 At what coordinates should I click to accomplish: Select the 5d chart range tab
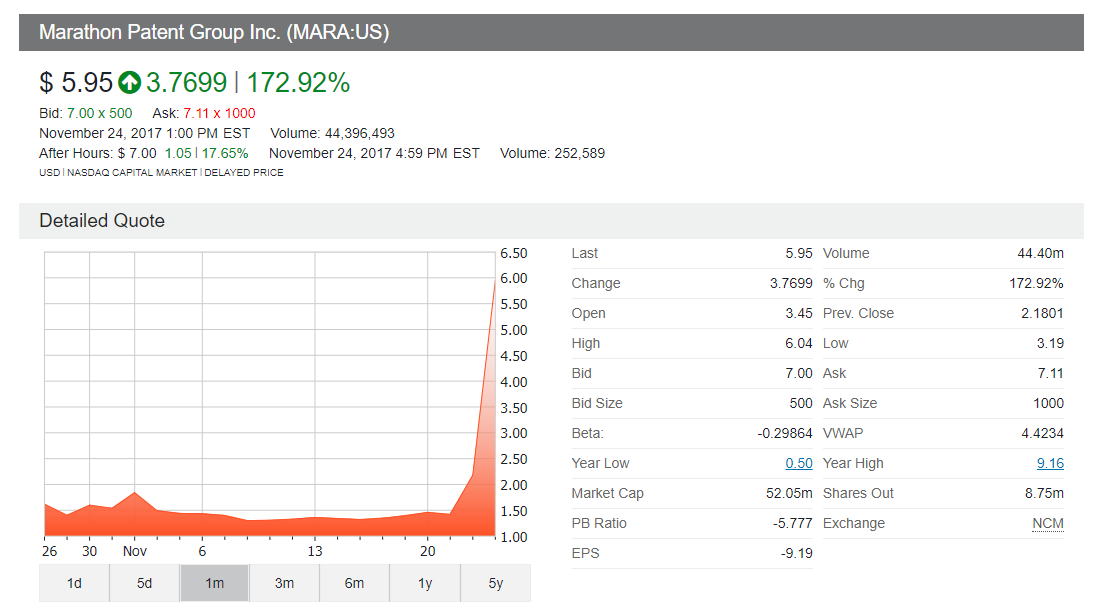144,583
